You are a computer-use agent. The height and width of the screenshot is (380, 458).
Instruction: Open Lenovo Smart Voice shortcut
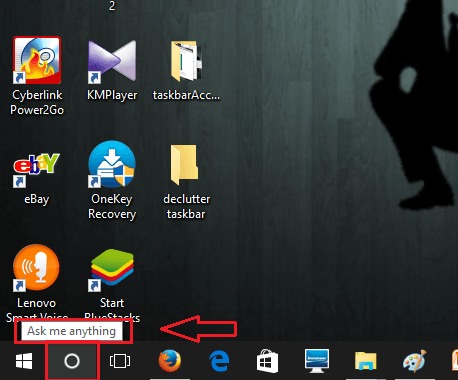pos(36,268)
